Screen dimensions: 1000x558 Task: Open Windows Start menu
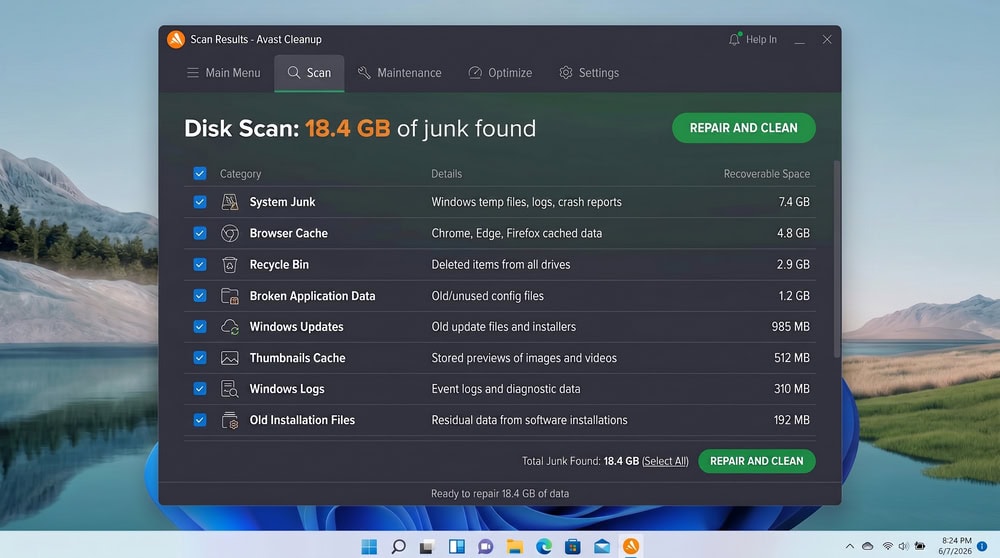(369, 547)
